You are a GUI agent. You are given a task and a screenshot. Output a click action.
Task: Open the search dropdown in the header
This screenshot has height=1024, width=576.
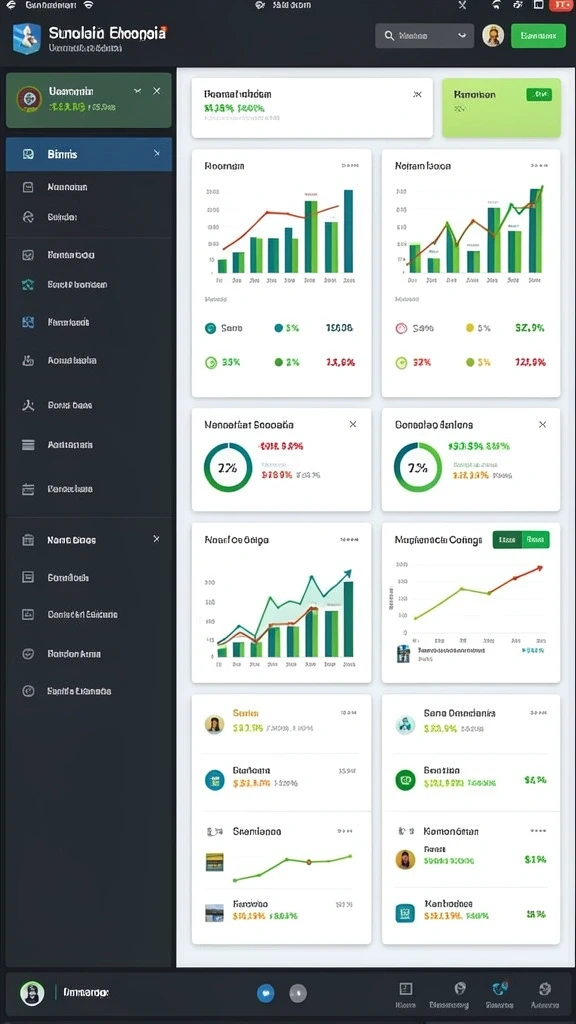click(x=424, y=36)
